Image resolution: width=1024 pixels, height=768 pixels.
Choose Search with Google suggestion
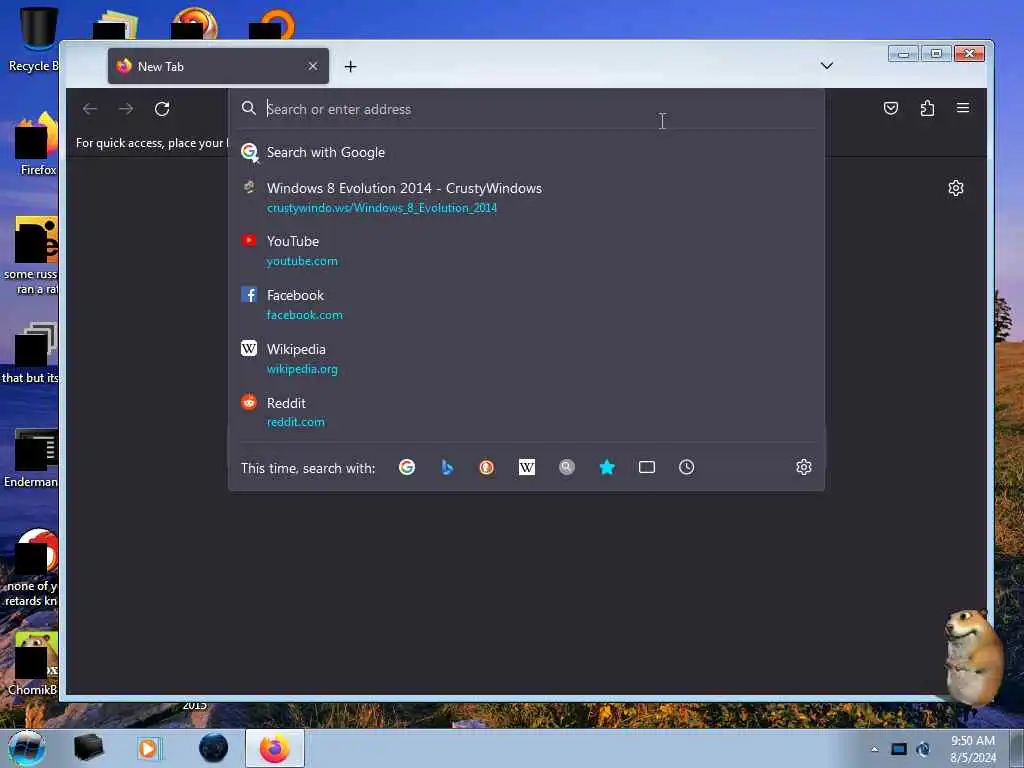click(x=526, y=152)
